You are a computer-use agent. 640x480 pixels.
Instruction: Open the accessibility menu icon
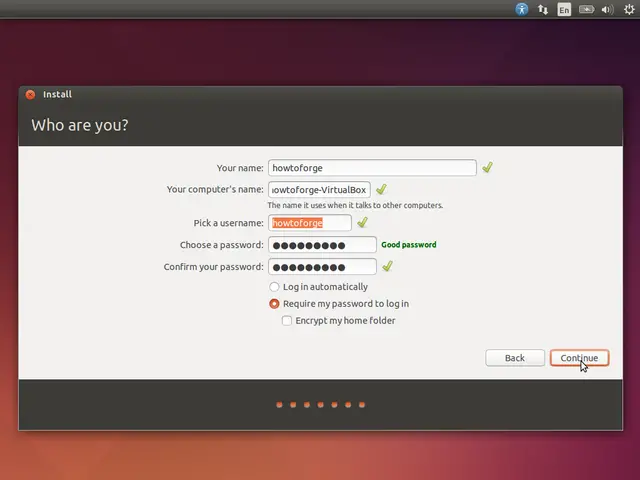(522, 9)
